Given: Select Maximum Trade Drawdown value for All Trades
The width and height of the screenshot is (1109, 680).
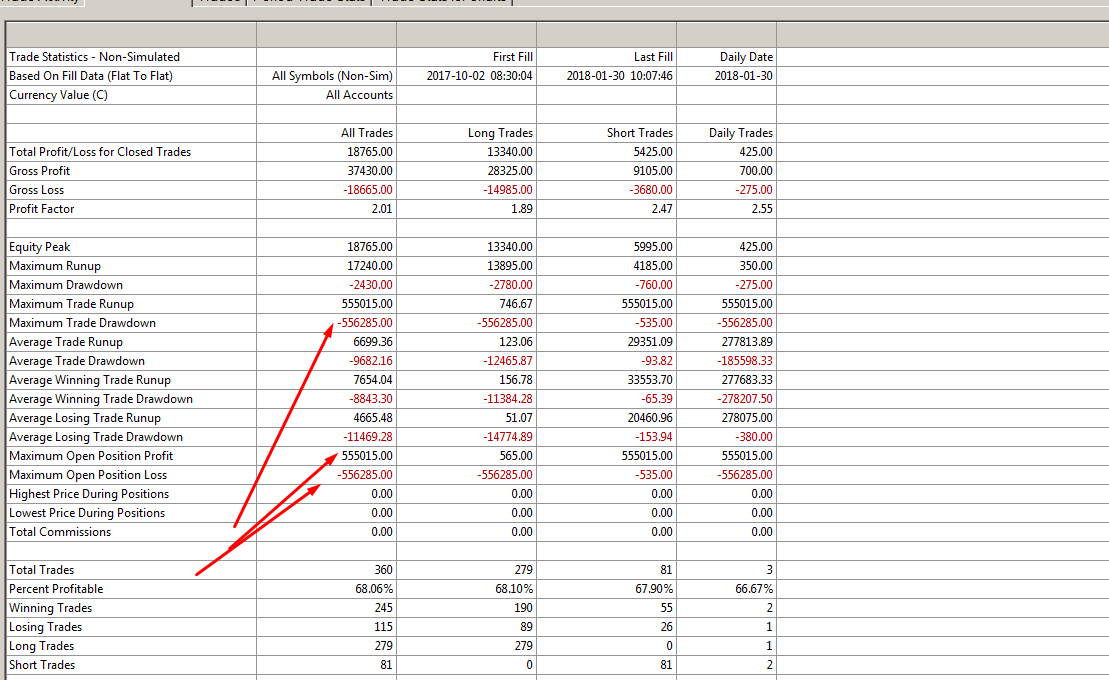Looking at the screenshot, I should click(364, 323).
